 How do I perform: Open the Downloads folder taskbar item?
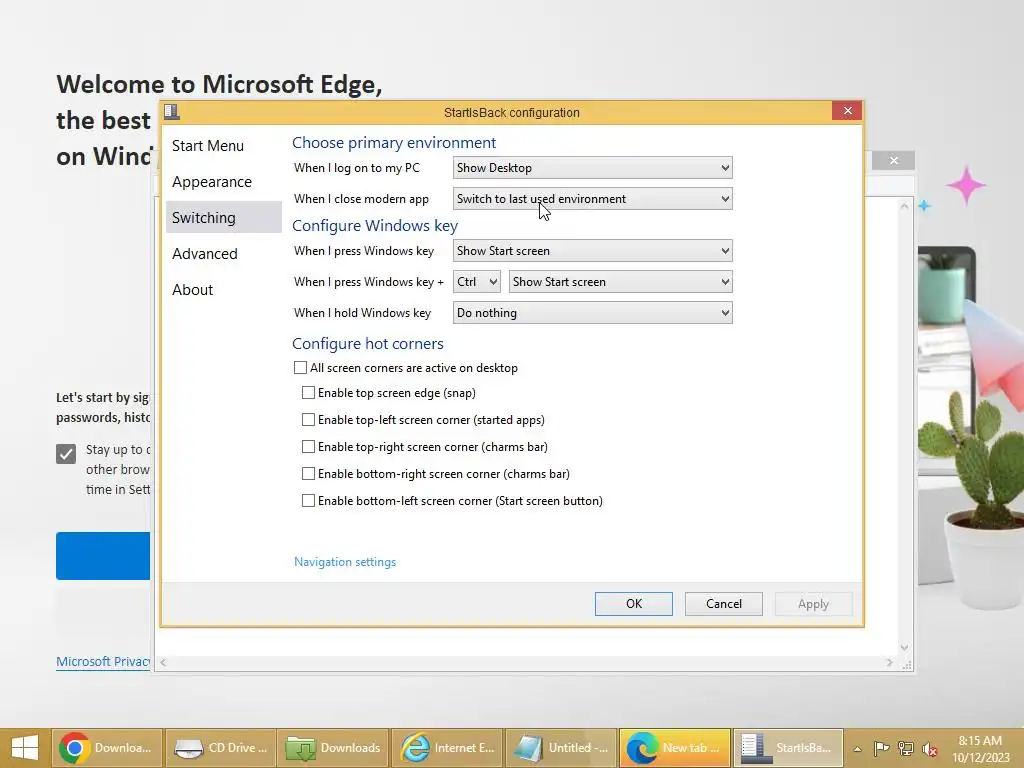click(333, 748)
